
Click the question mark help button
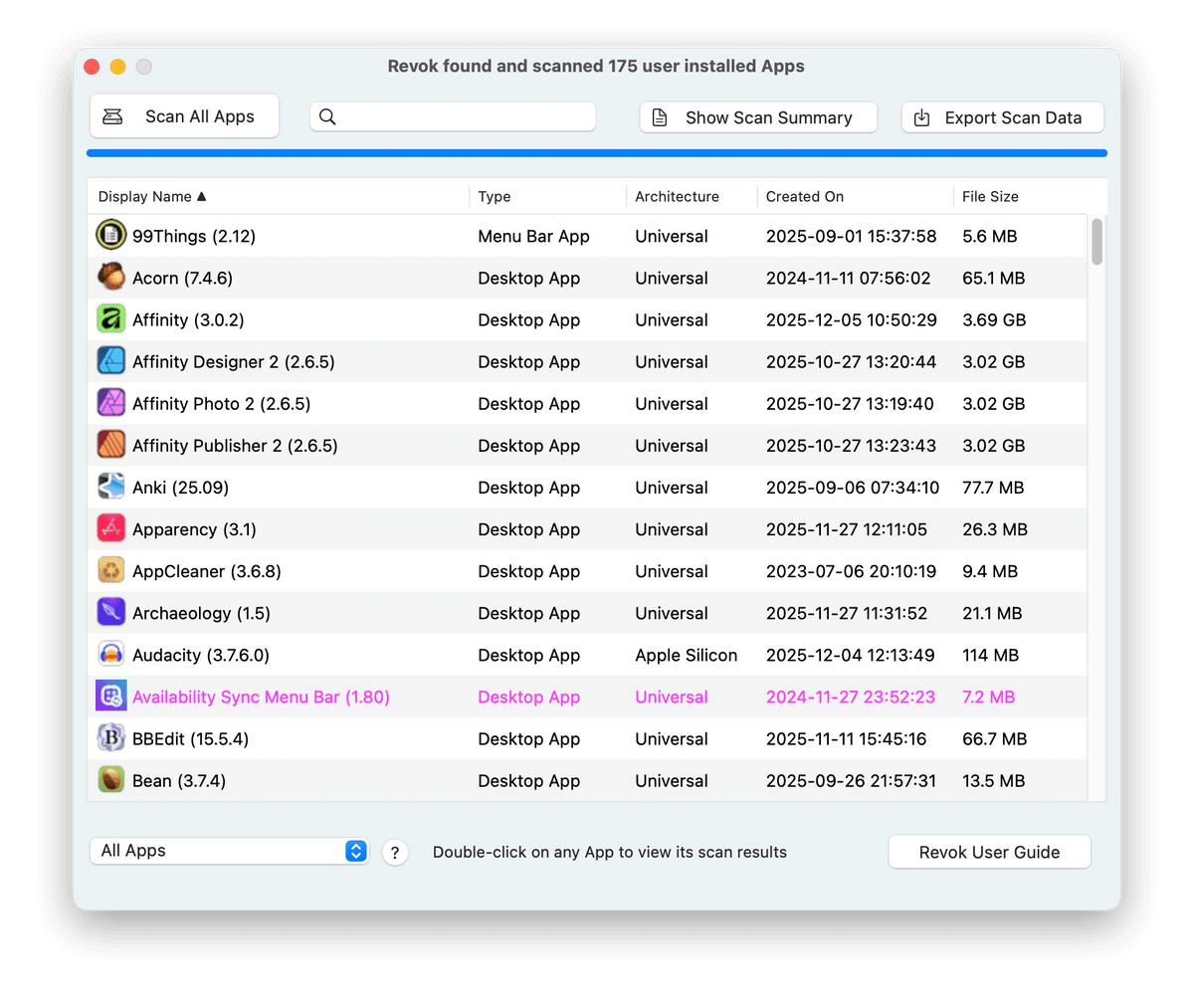pyautogui.click(x=395, y=853)
